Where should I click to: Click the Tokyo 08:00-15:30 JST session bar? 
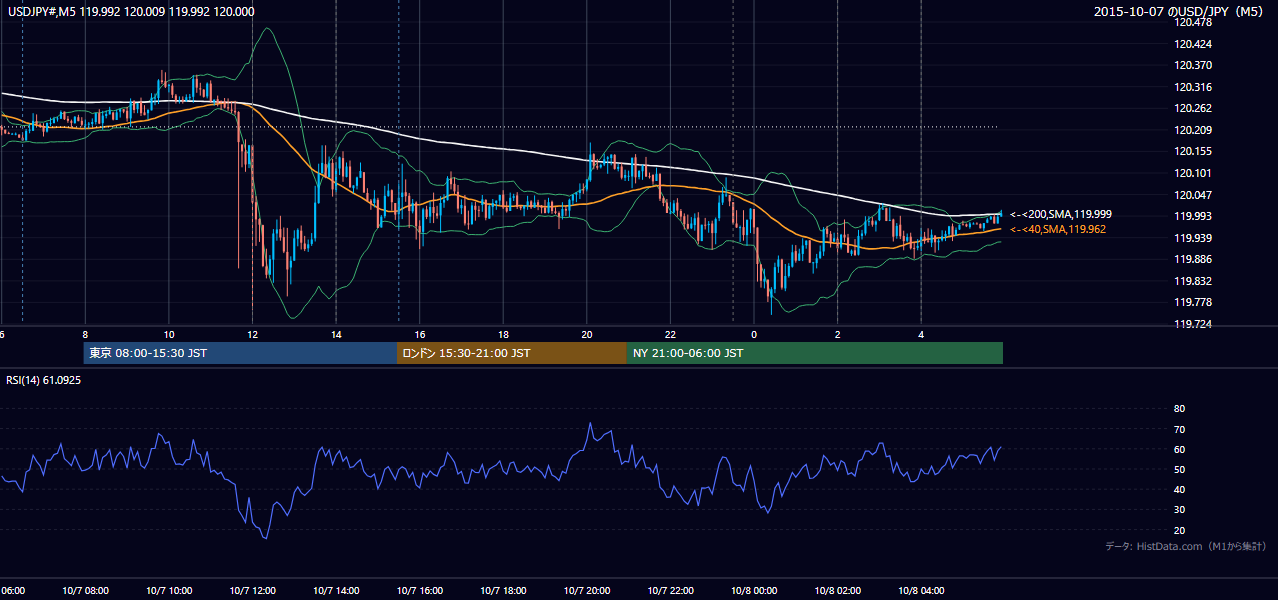point(240,353)
